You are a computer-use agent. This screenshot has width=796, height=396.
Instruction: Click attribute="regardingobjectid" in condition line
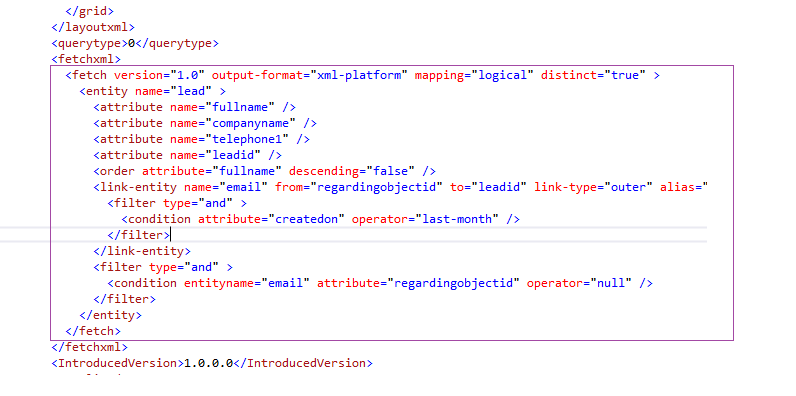(418, 283)
